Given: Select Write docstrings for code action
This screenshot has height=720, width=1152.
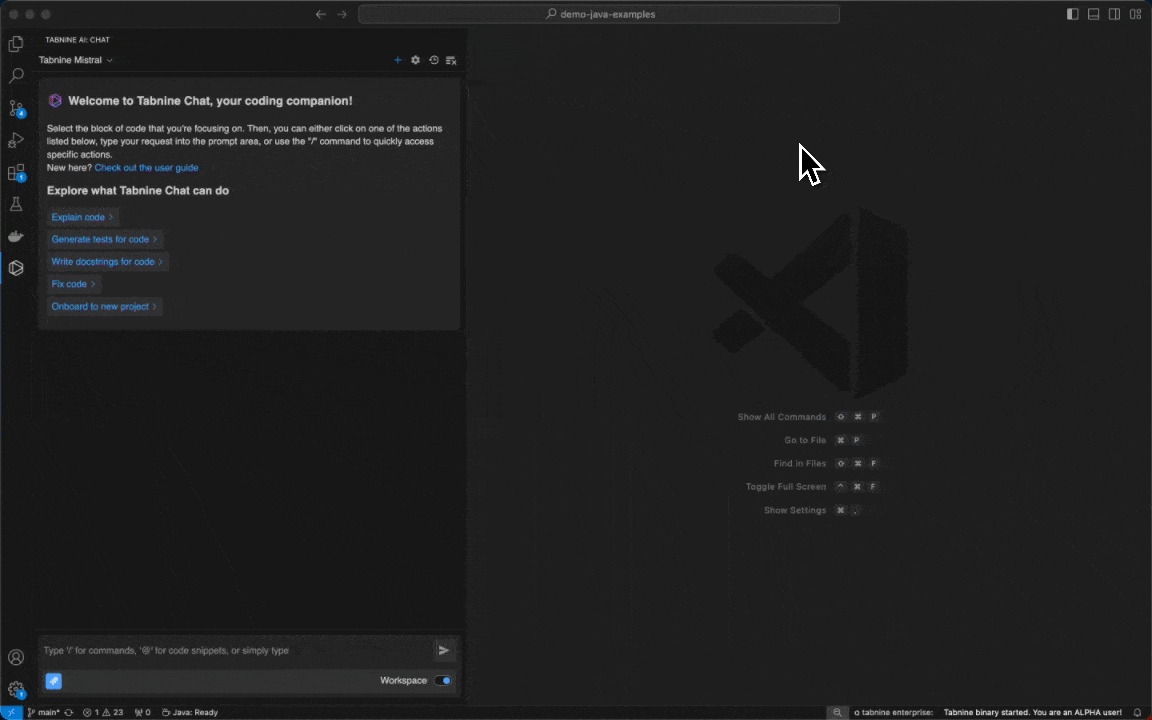Looking at the screenshot, I should [x=107, y=262].
